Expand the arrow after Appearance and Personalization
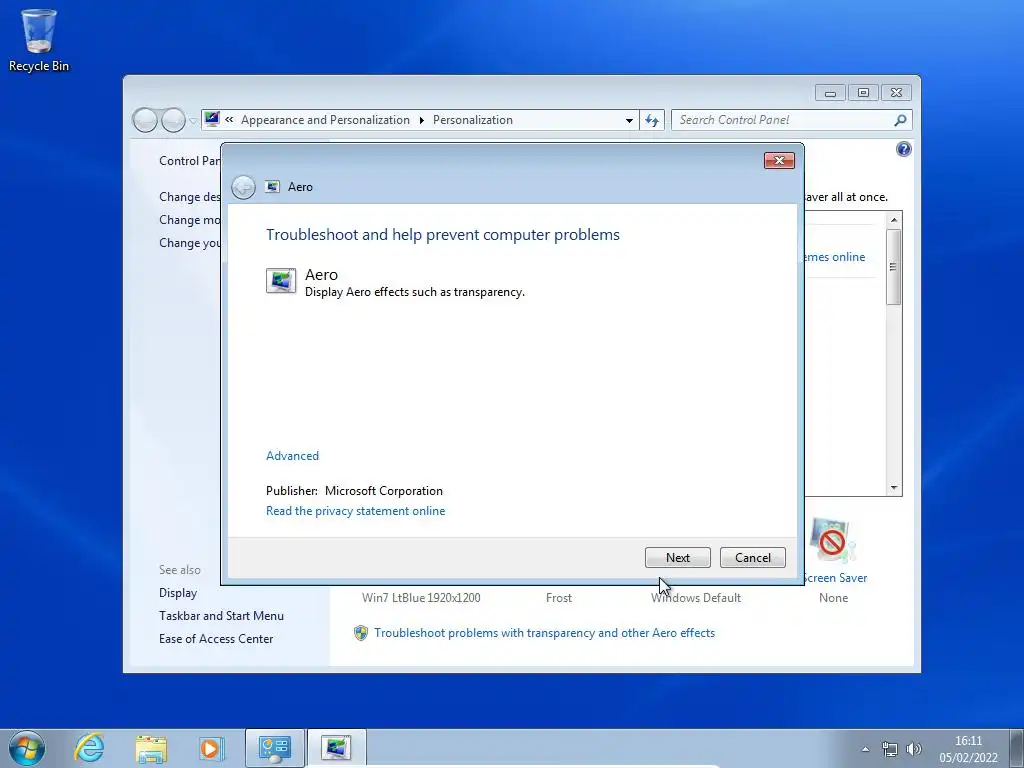1024x768 pixels. (x=421, y=120)
